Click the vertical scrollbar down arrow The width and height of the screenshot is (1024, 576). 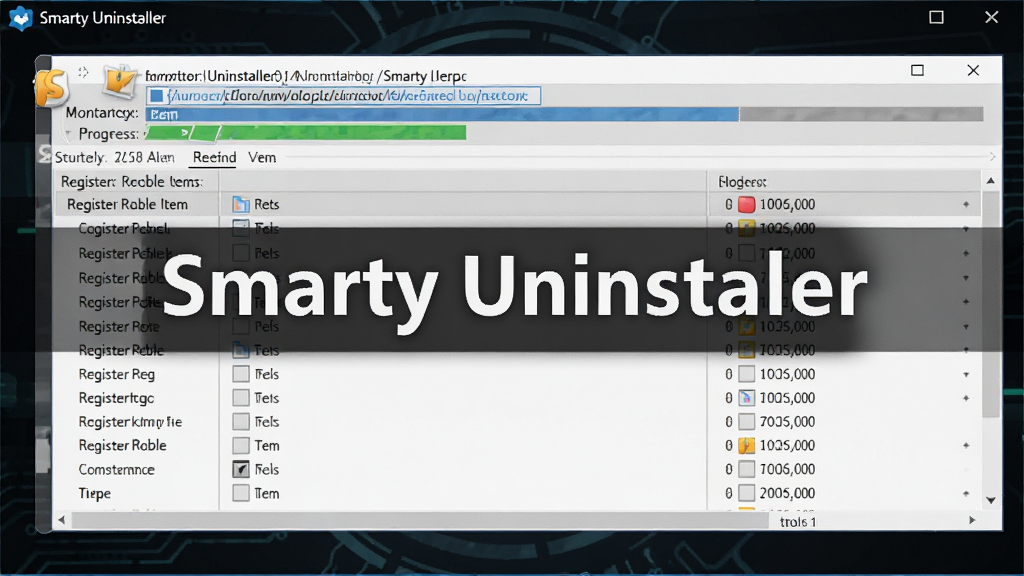pos(991,500)
